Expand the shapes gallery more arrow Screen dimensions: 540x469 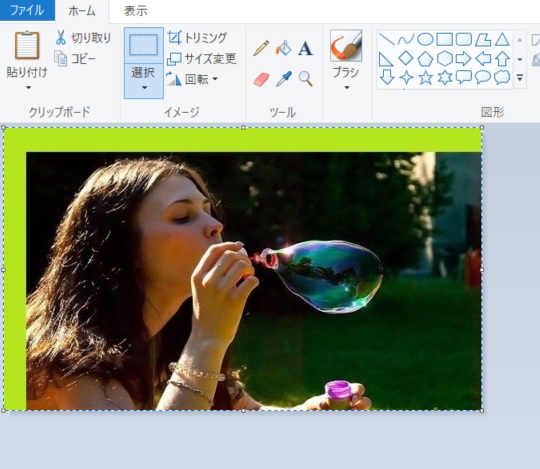click(x=520, y=78)
